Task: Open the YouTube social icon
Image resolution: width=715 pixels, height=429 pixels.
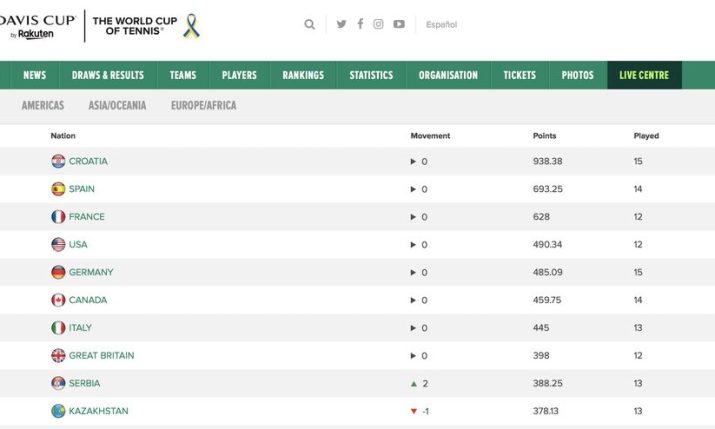Action: pos(399,25)
